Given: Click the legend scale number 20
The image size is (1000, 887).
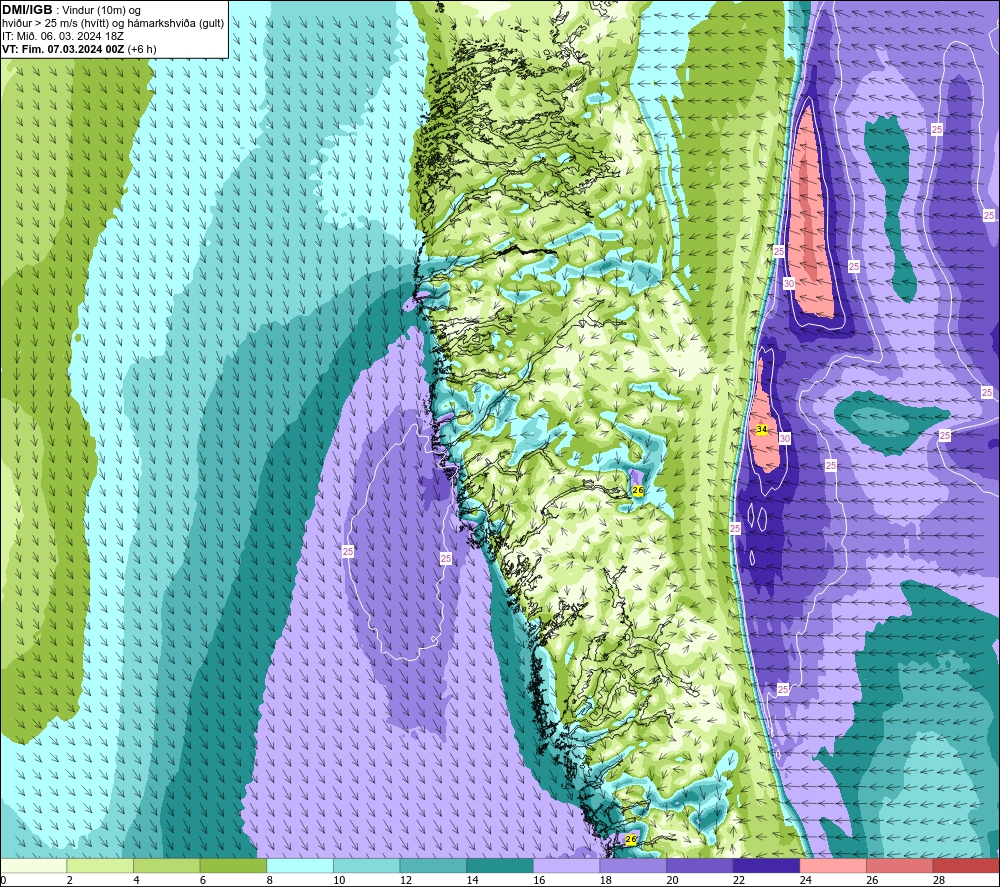Looking at the screenshot, I should tap(672, 880).
